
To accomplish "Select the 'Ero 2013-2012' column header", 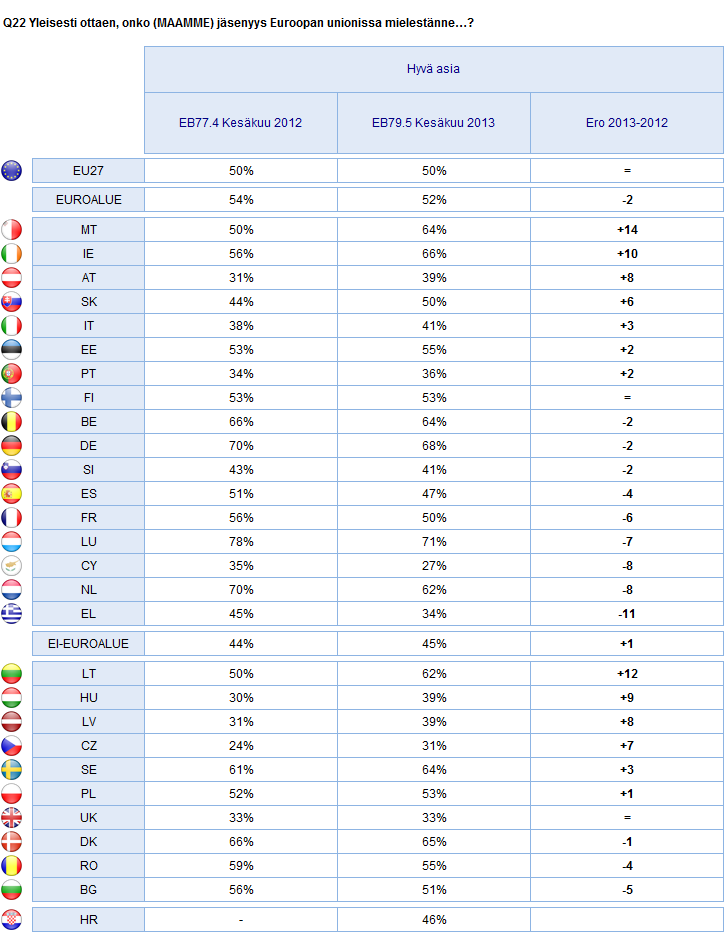I will tap(627, 123).
